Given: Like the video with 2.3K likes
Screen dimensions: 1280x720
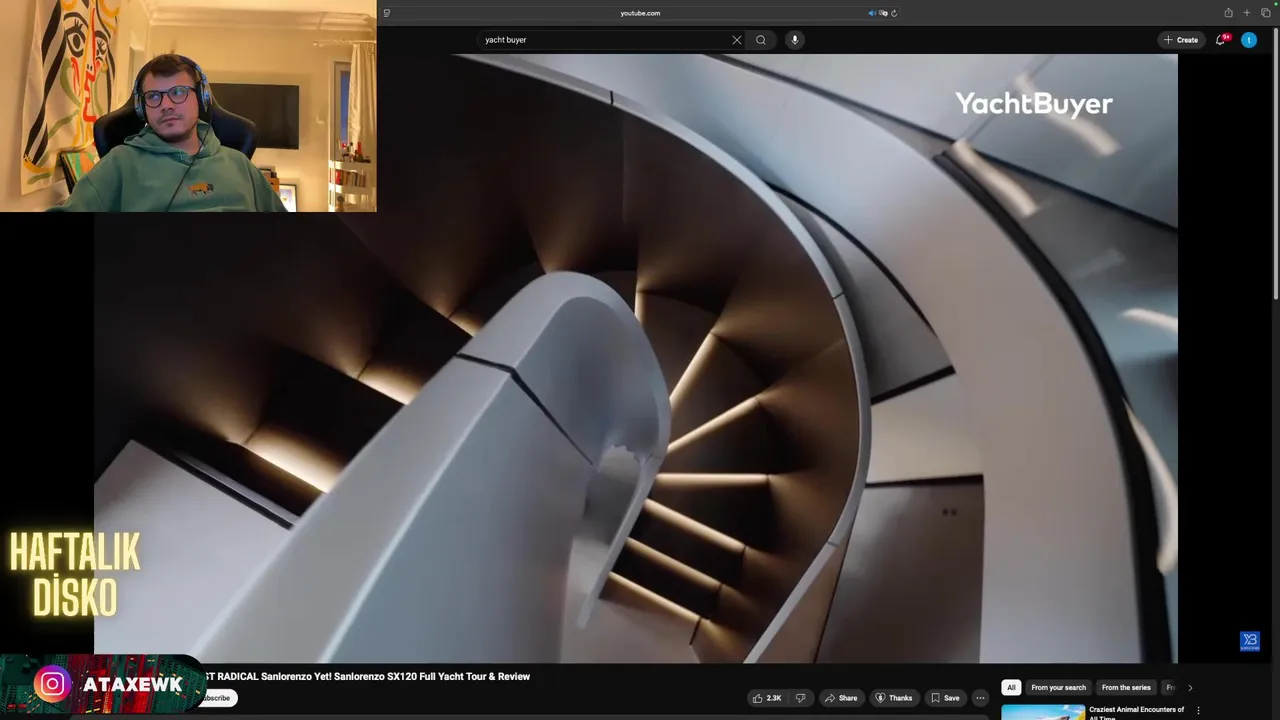Looking at the screenshot, I should (x=767, y=698).
